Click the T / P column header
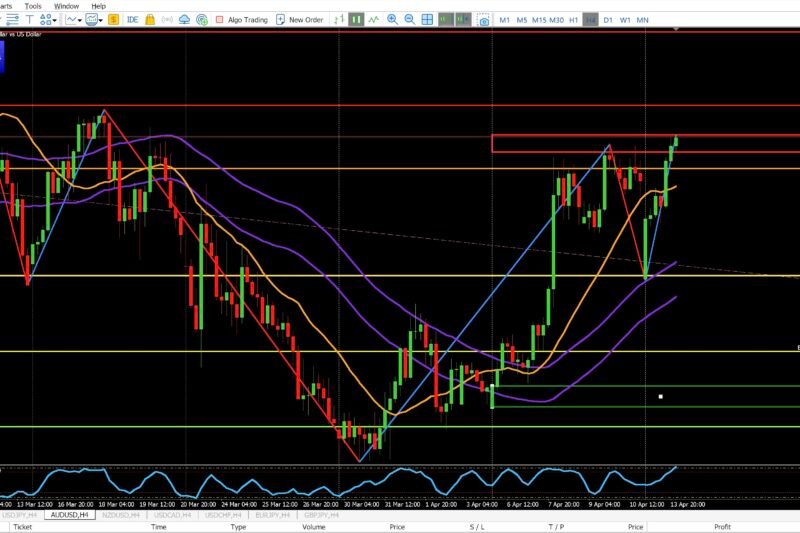 coord(556,527)
